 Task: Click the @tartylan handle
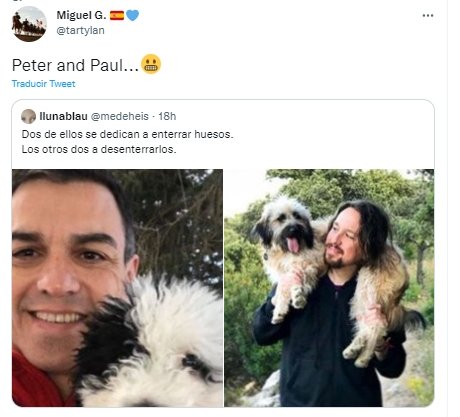[x=80, y=30]
